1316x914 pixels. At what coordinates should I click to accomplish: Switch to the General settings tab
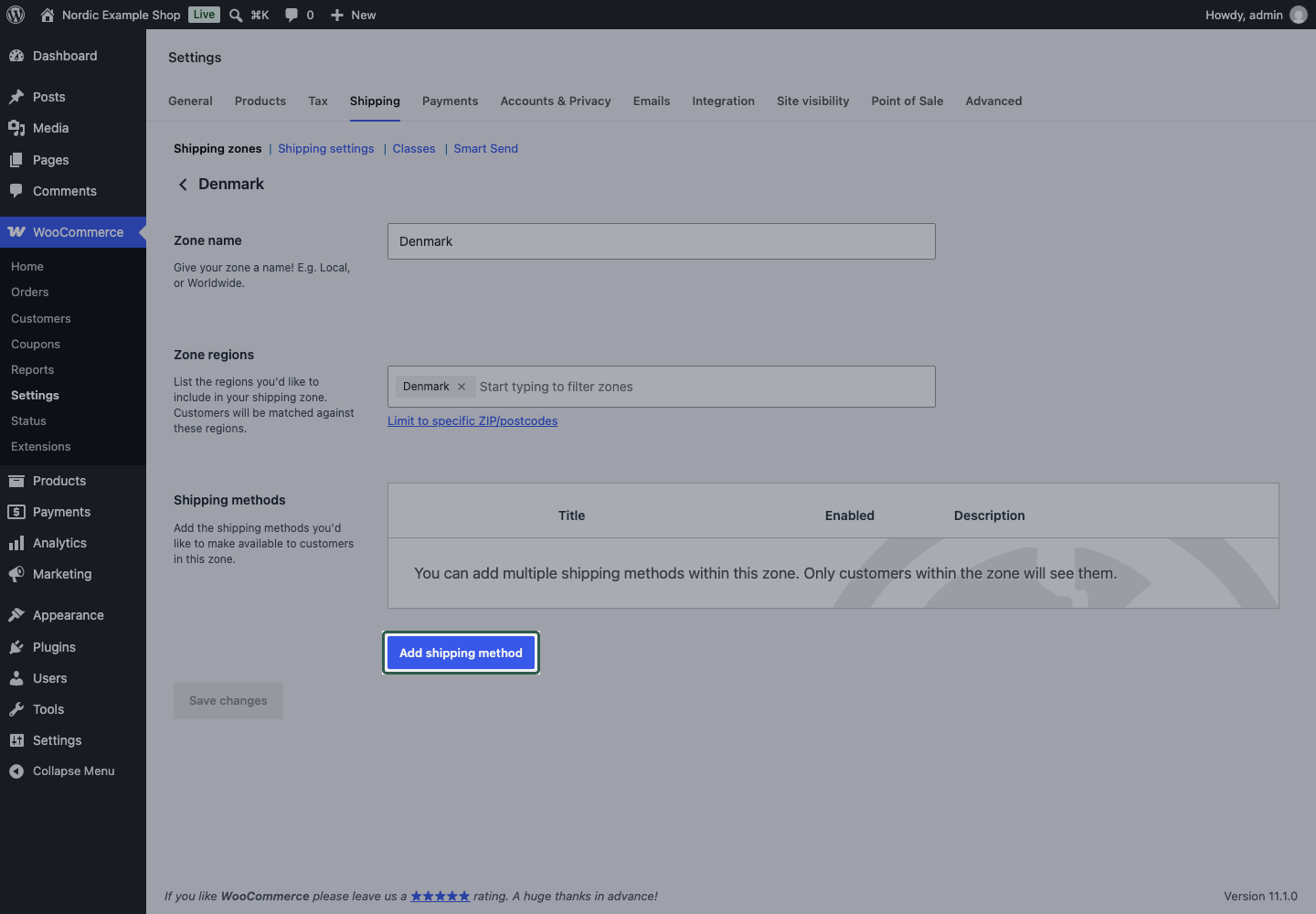click(190, 101)
